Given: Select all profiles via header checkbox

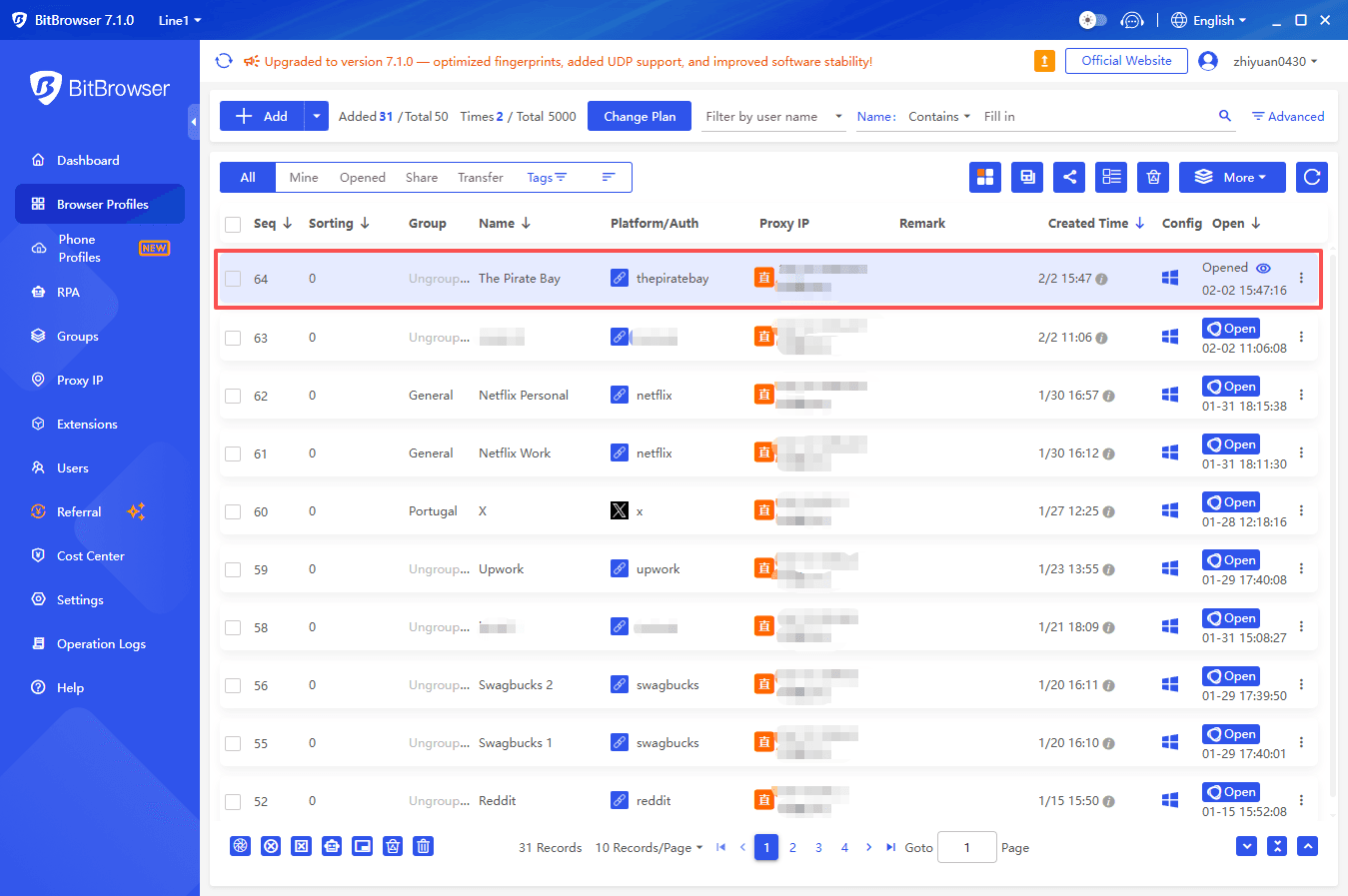Looking at the screenshot, I should tap(233, 223).
